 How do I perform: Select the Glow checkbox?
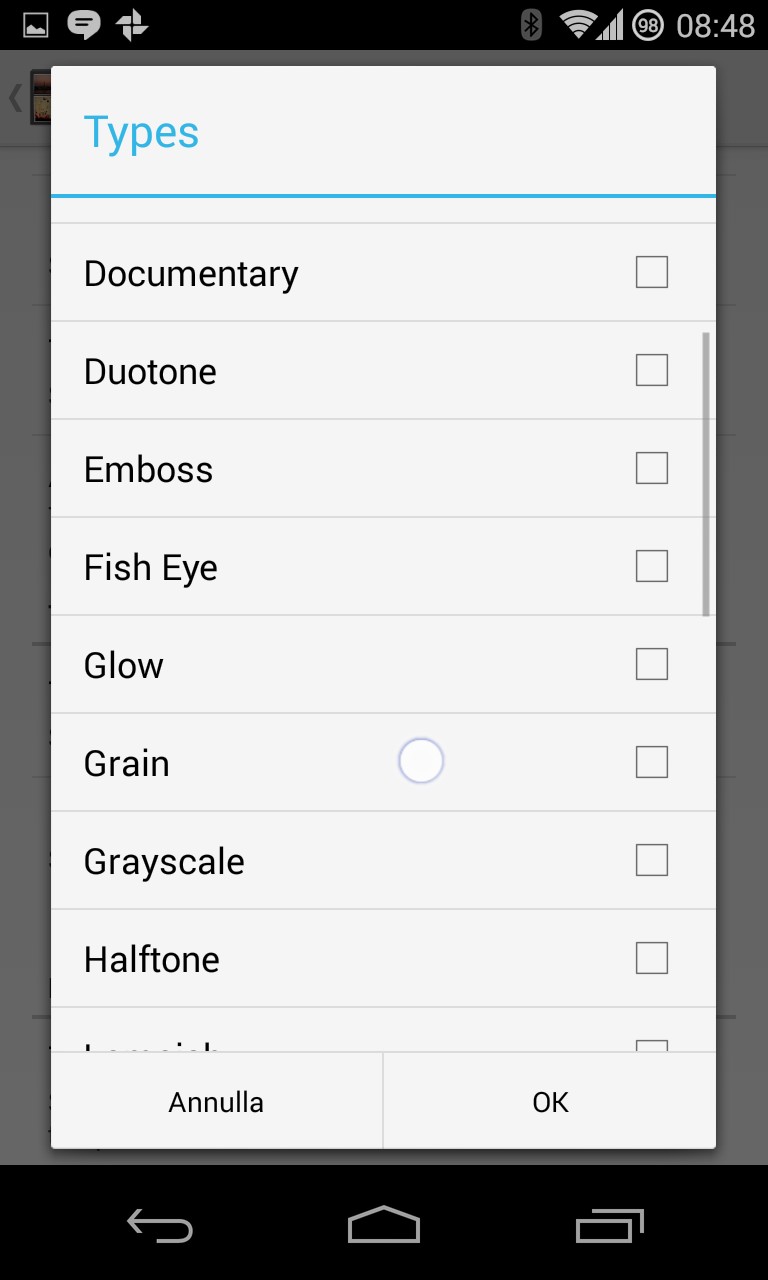tap(652, 664)
